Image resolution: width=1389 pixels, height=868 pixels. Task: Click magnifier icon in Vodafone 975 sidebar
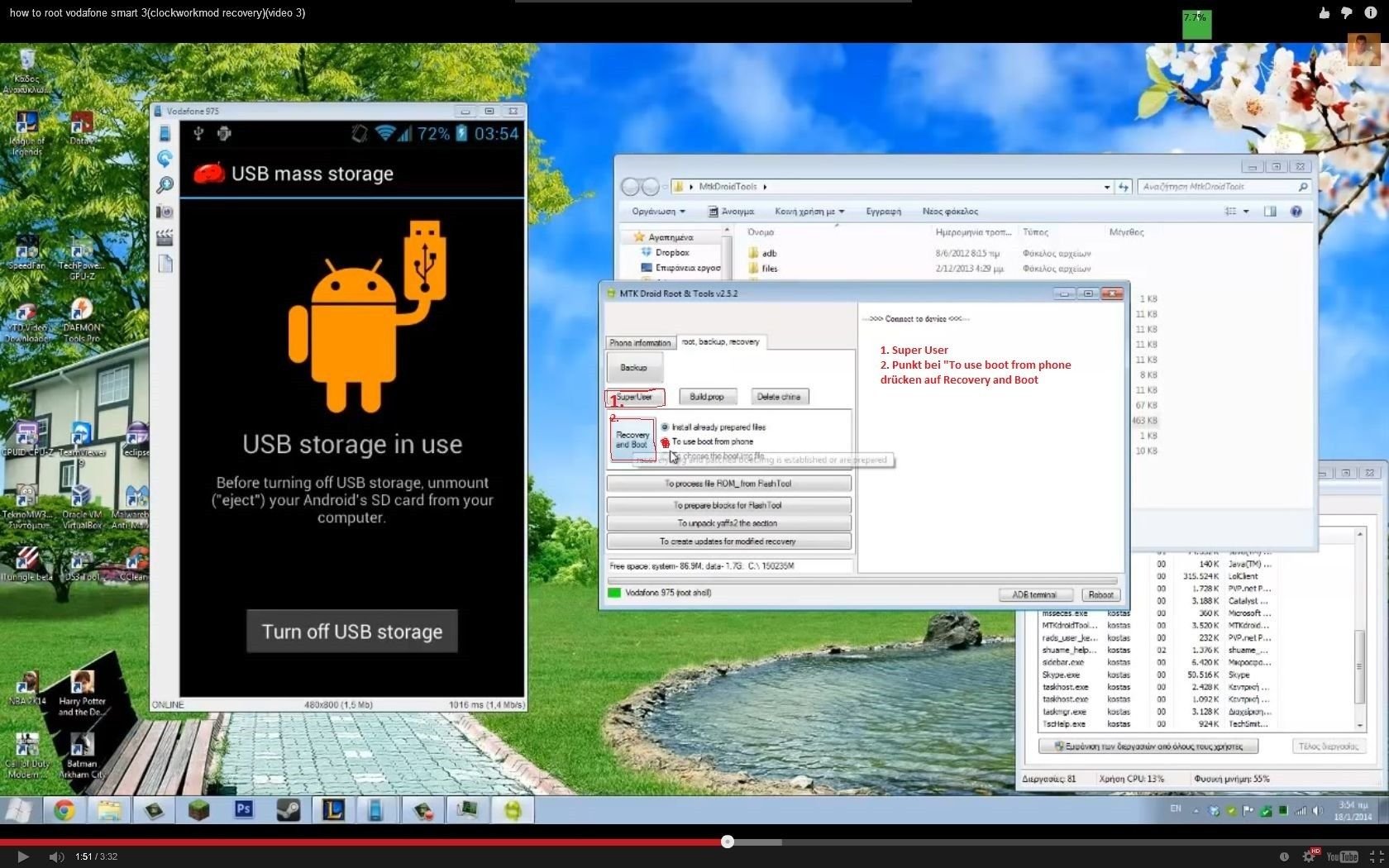click(x=165, y=185)
